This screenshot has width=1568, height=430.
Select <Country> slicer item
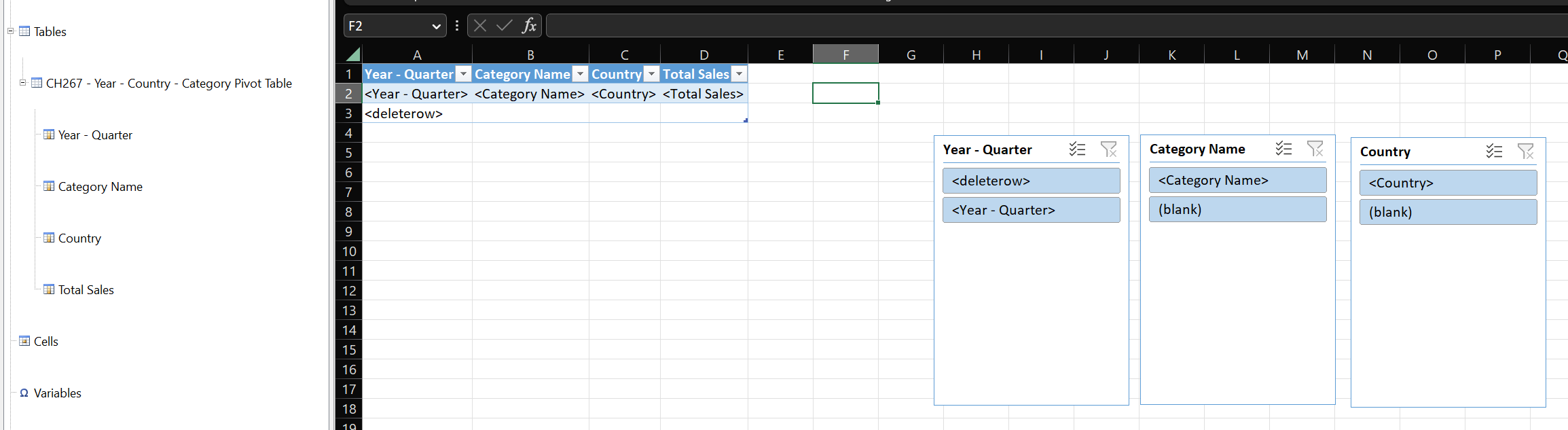click(1448, 183)
